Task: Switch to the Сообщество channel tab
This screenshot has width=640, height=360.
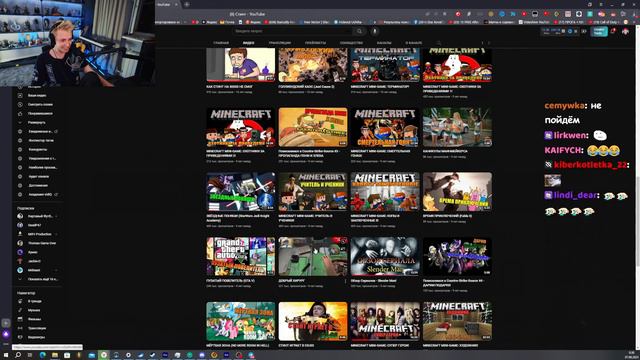Action: (x=351, y=43)
